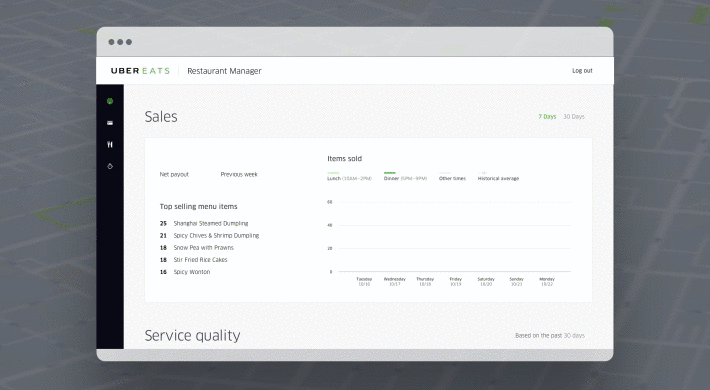Viewport: 710px width, 390px height.
Task: Click the fourth sidebar icon below the fork and knife
Action: 110,166
